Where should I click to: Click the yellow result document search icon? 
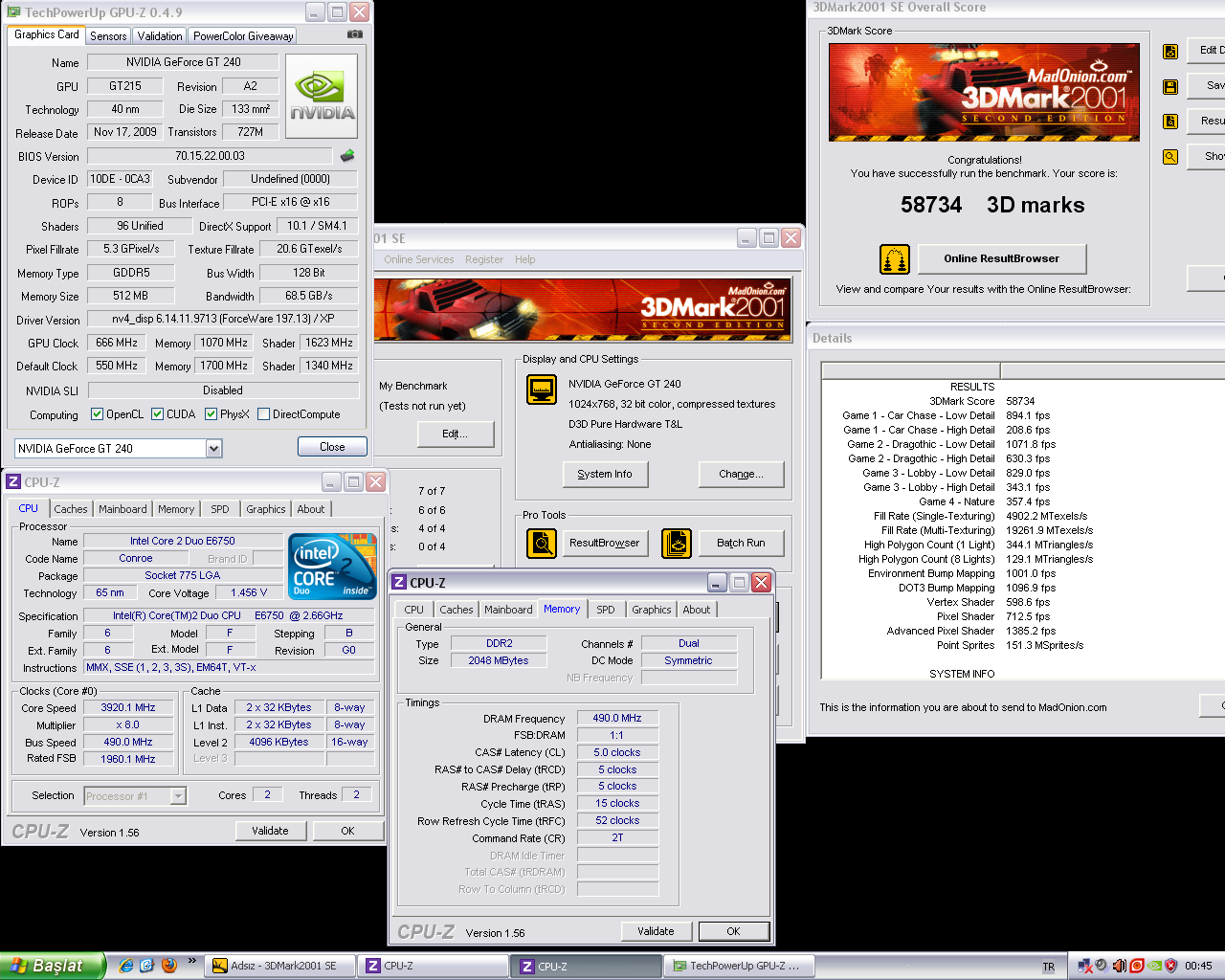pyautogui.click(x=1169, y=122)
